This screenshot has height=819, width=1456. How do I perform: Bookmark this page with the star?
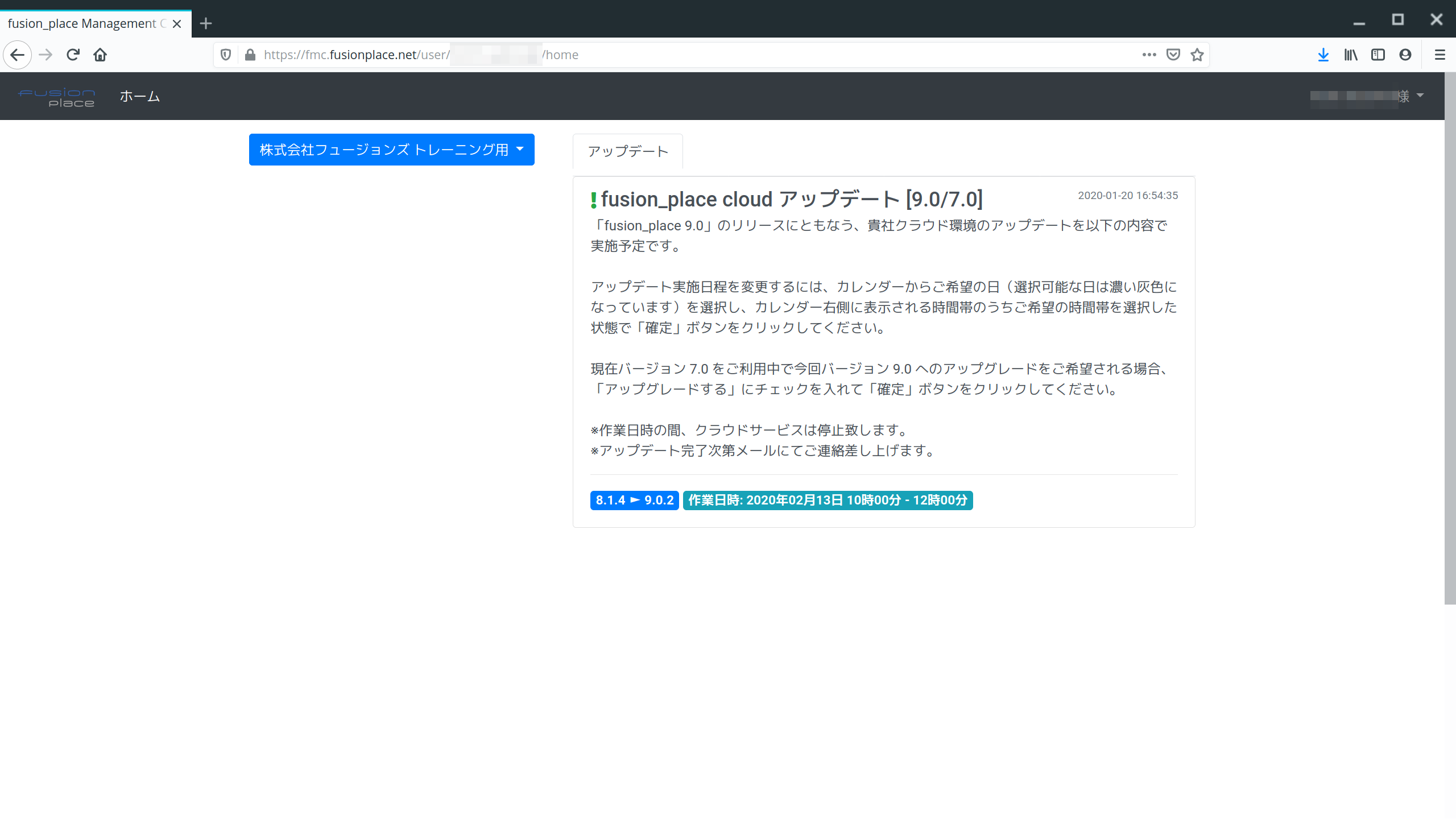[x=1197, y=55]
